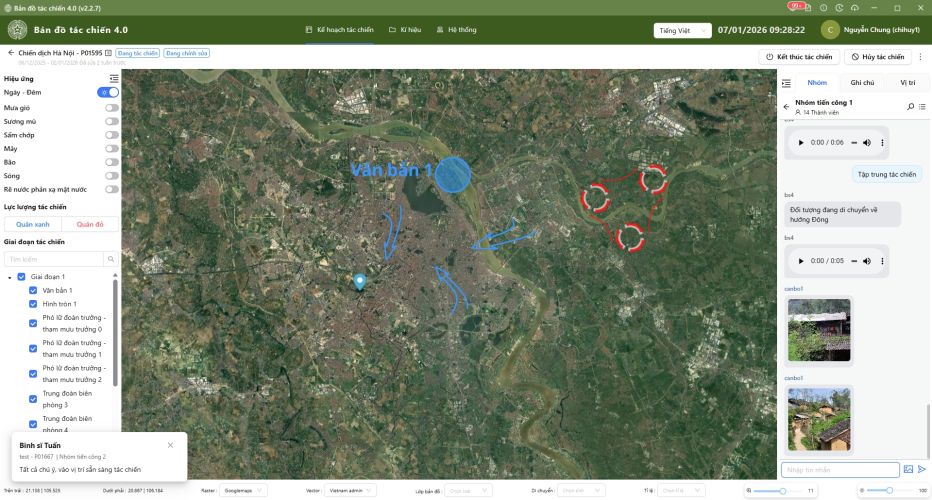Open the Tiếng Việt language dropdown
This screenshot has height=500, width=932.
coord(681,30)
